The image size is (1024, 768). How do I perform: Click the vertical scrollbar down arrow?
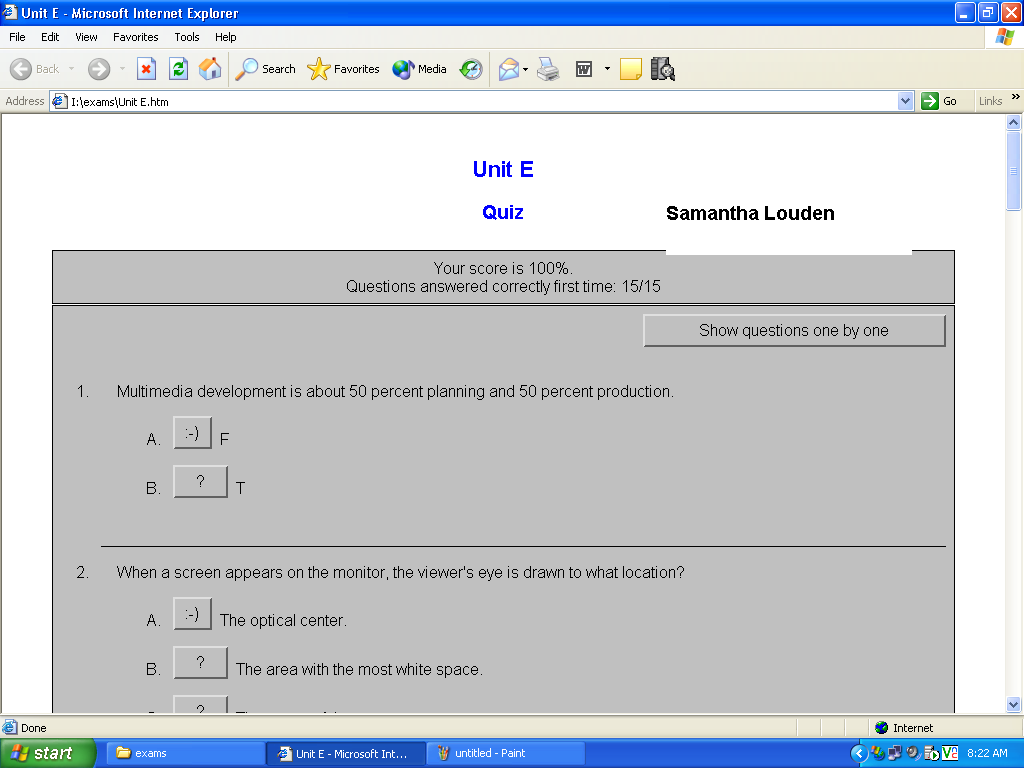(x=1013, y=704)
